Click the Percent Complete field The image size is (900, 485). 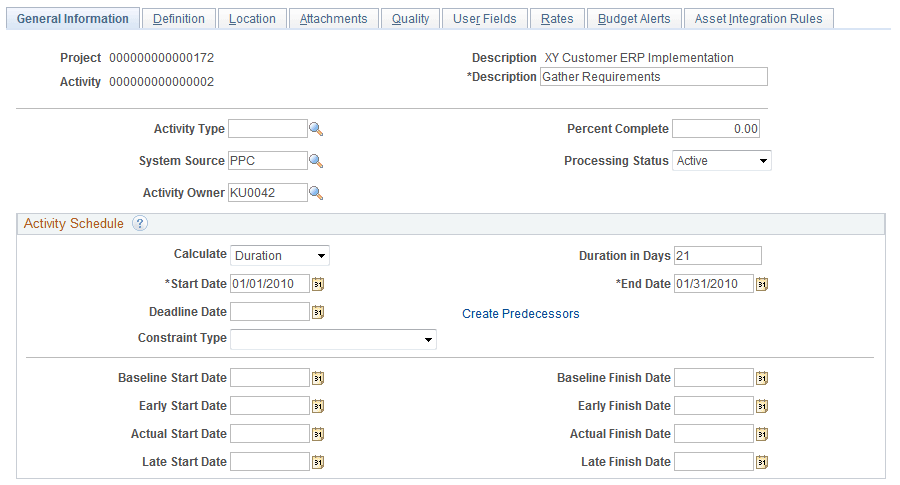716,129
